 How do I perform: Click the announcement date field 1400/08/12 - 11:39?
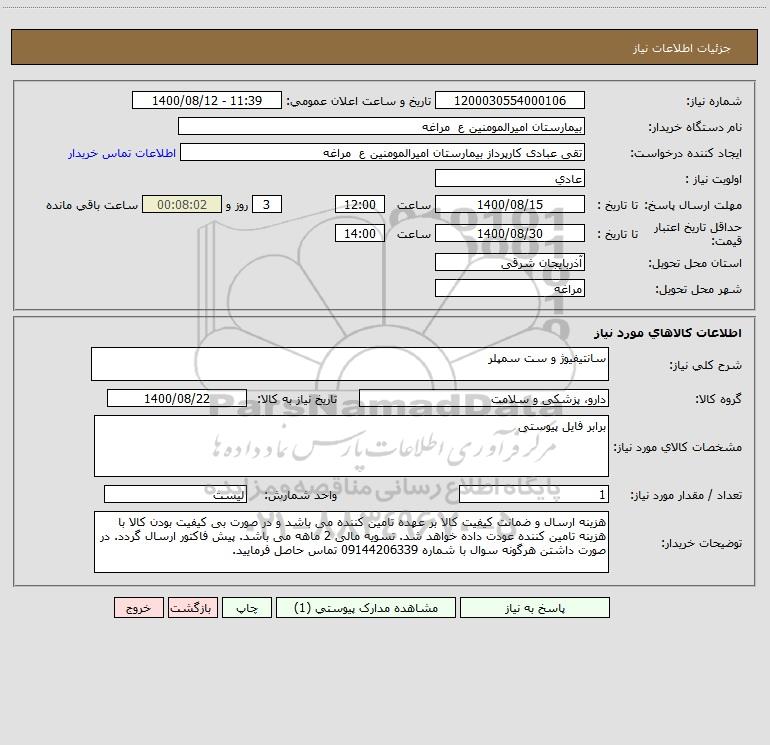click(x=207, y=100)
